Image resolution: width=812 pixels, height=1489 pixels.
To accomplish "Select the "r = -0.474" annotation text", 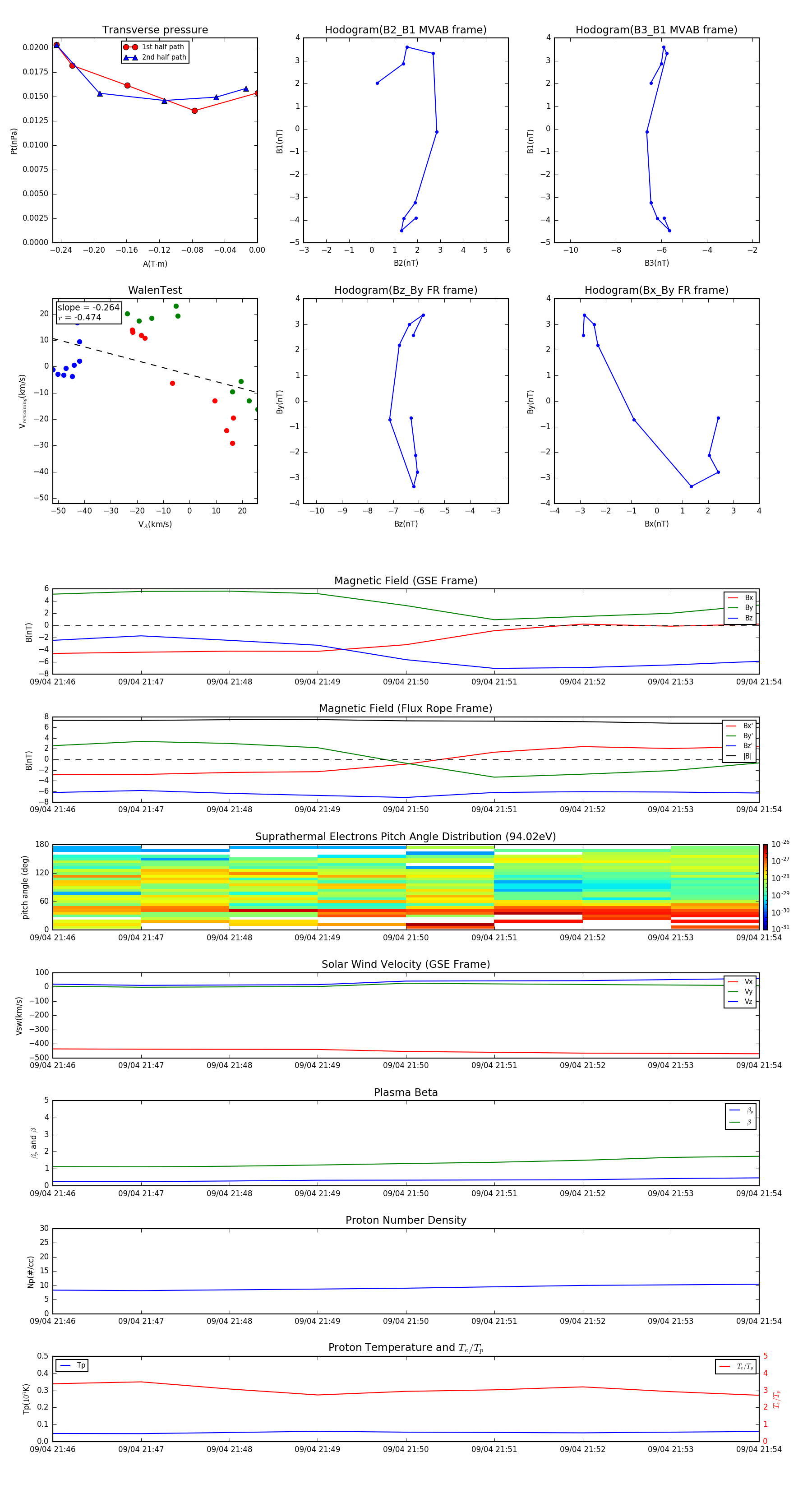I will (x=80, y=317).
